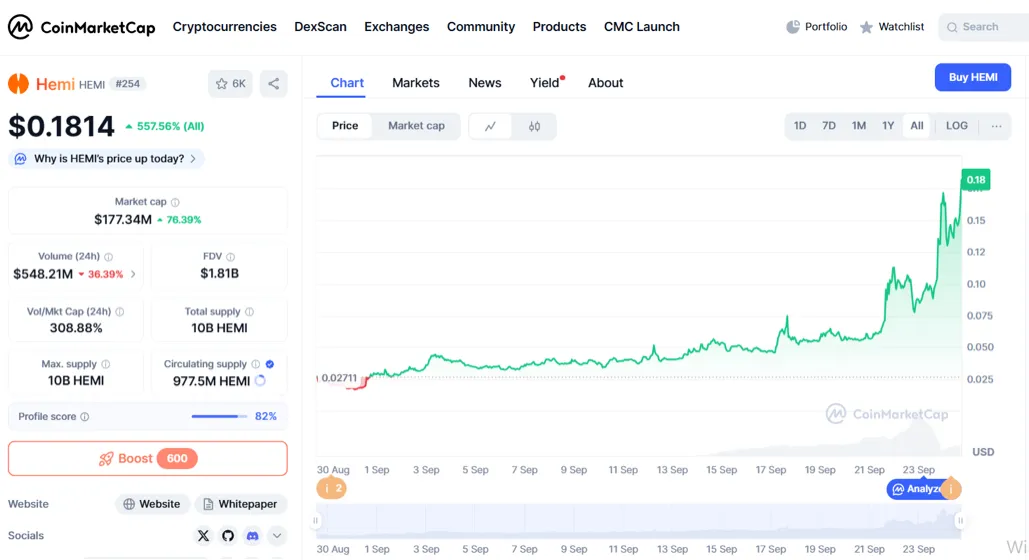Toggle LOG scale on chart
This screenshot has width=1029, height=560.
pos(956,126)
